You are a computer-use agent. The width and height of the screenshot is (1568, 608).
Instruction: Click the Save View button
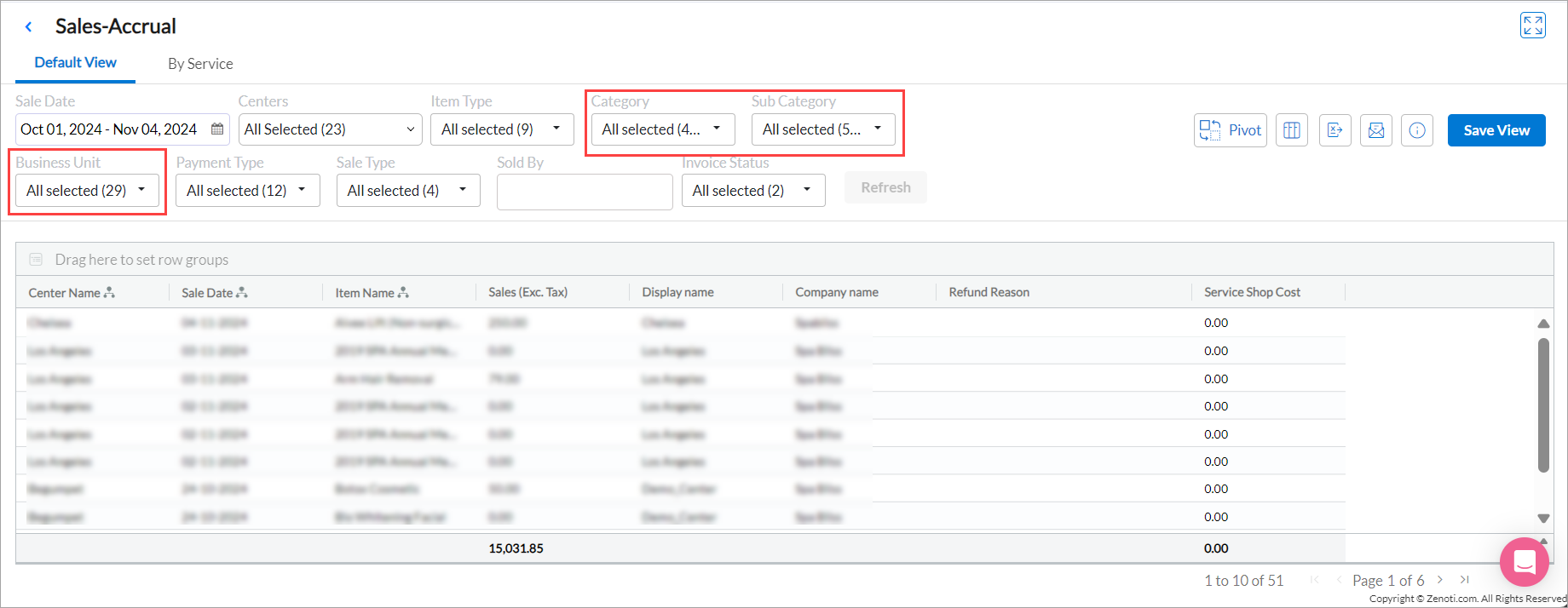point(1496,130)
